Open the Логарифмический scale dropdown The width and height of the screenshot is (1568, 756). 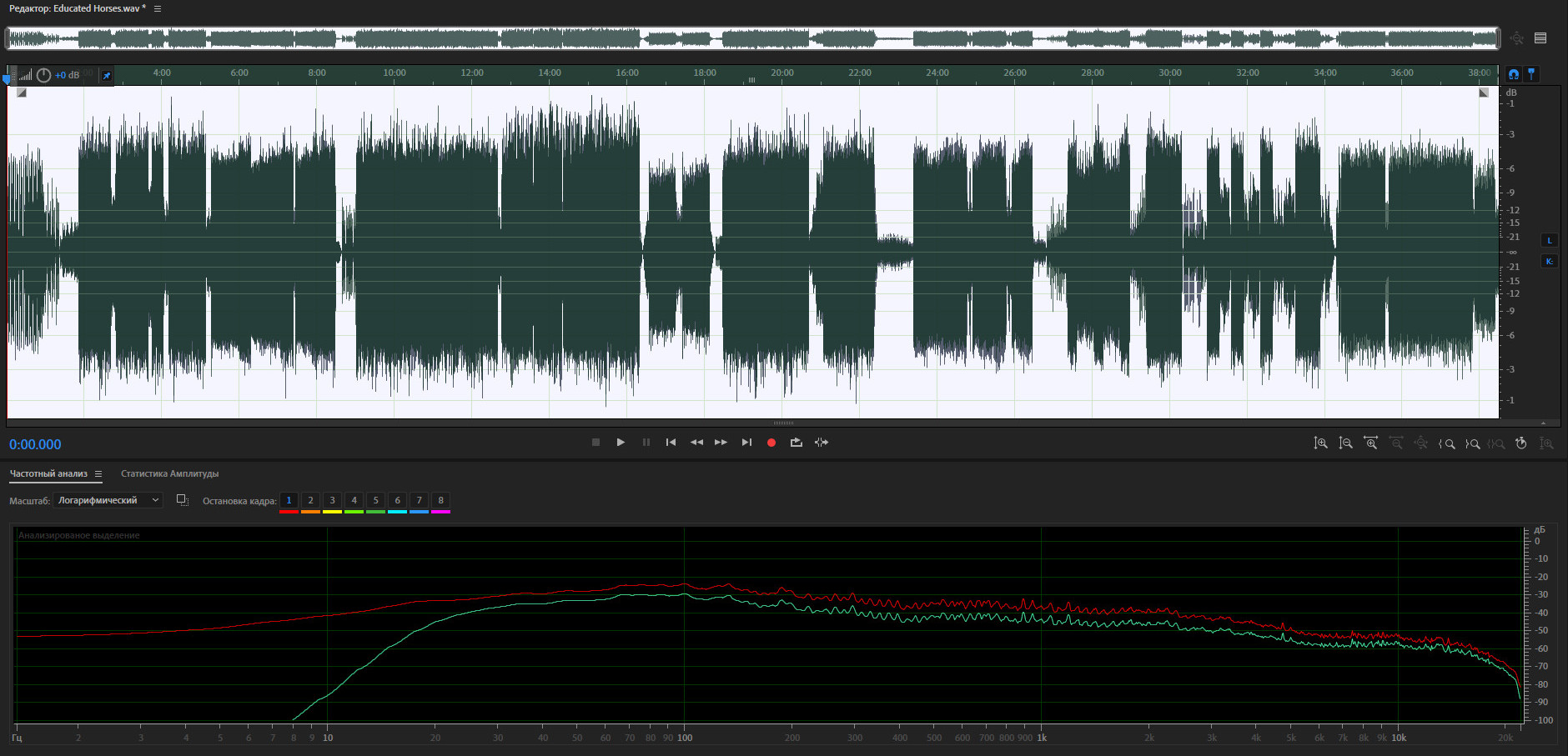pyautogui.click(x=108, y=500)
